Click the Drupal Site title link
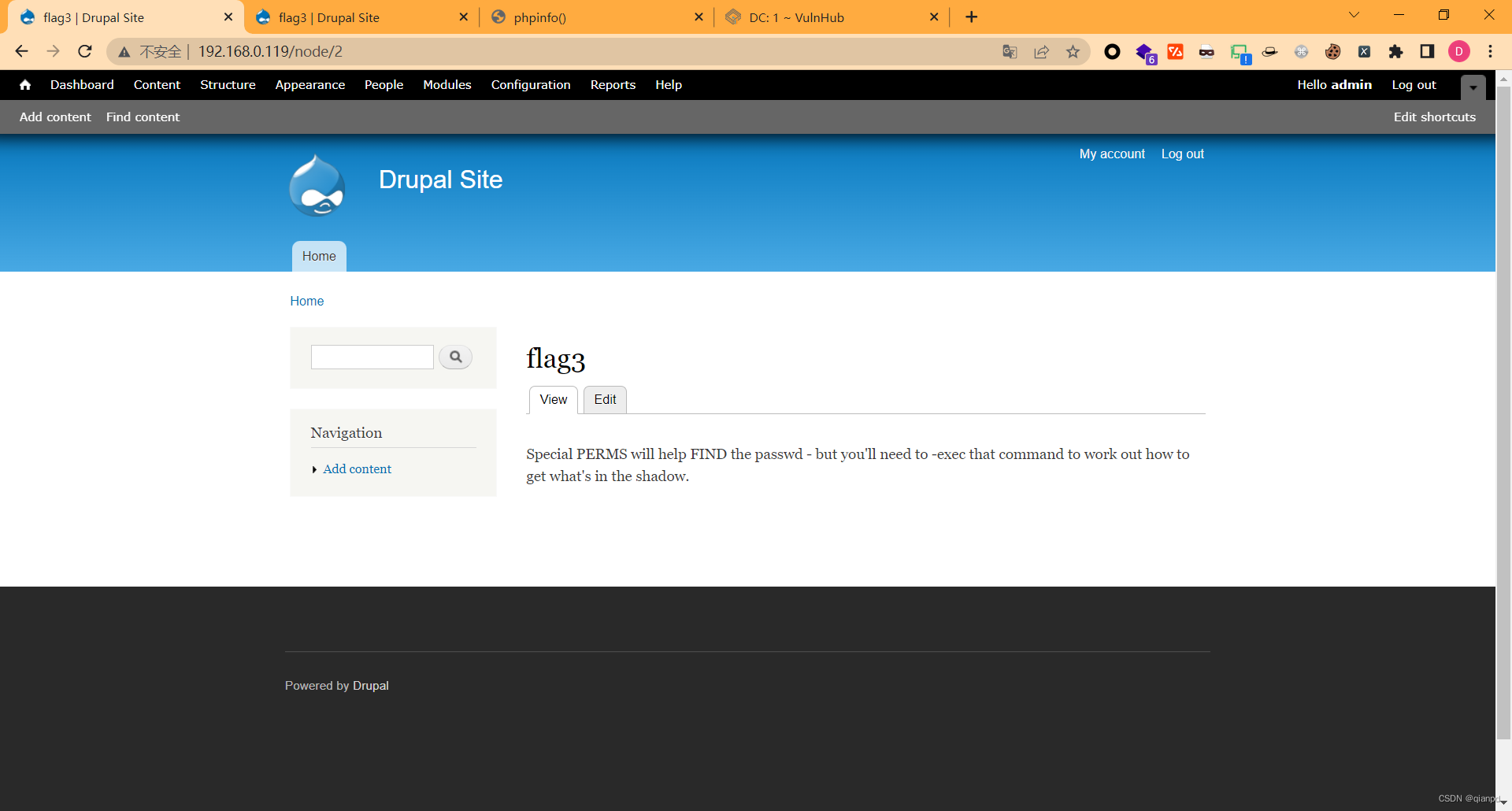 click(x=440, y=180)
